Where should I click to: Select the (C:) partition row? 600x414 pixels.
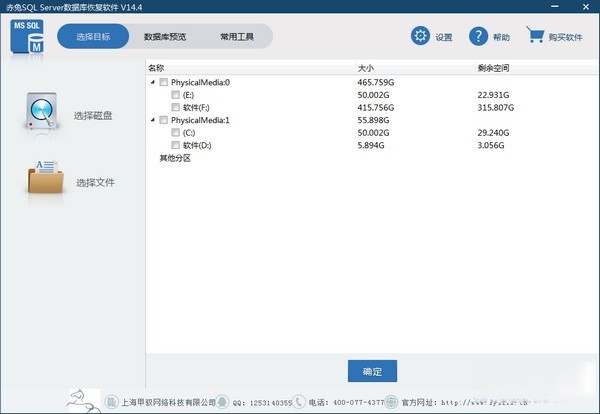189,133
